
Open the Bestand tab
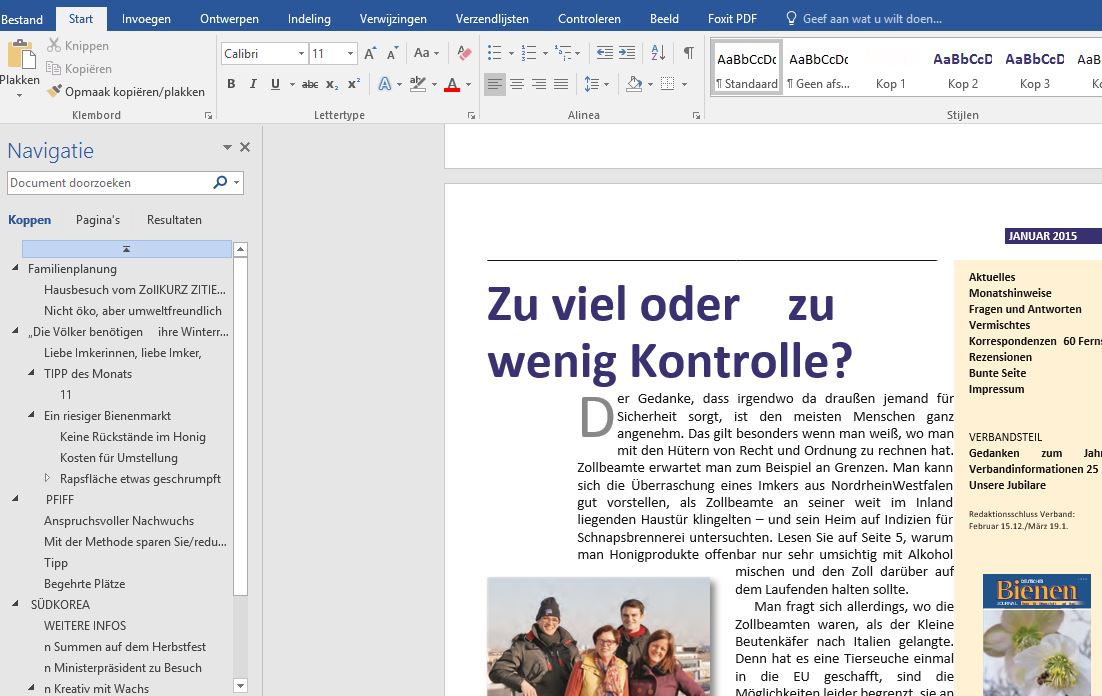coord(22,19)
